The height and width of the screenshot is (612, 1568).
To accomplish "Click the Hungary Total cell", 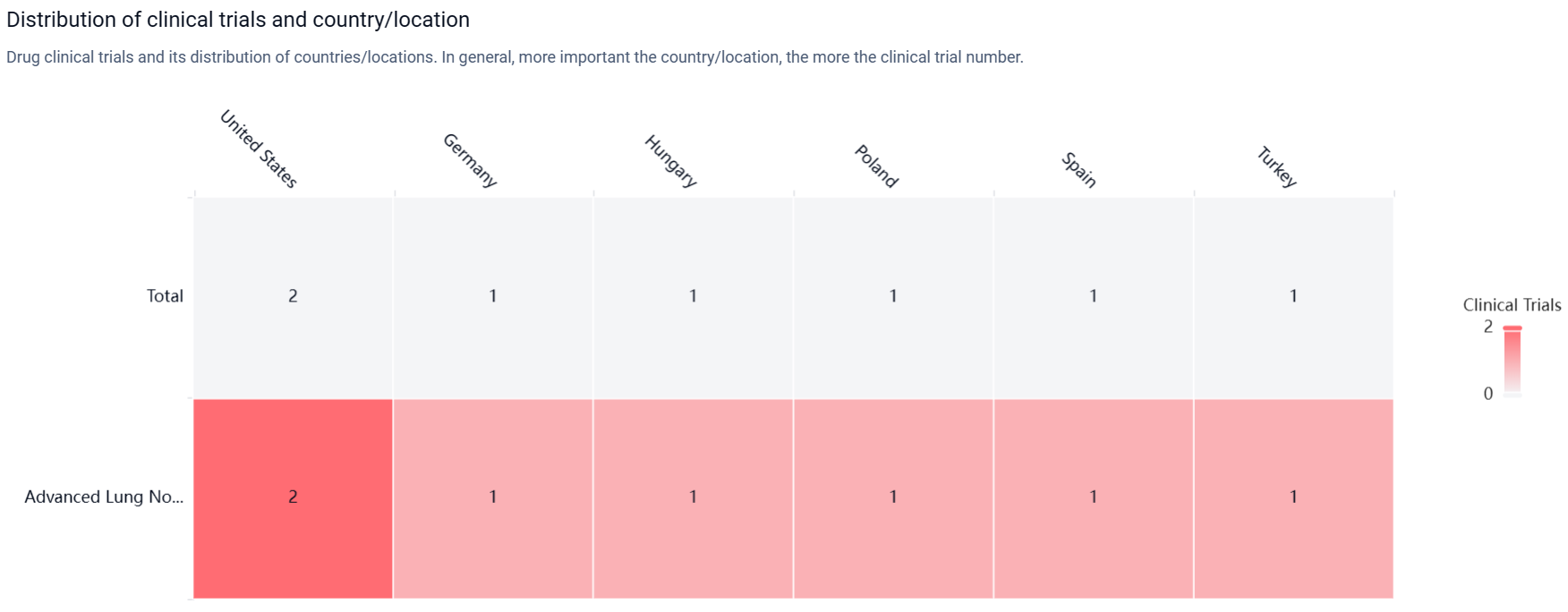I will click(x=693, y=296).
